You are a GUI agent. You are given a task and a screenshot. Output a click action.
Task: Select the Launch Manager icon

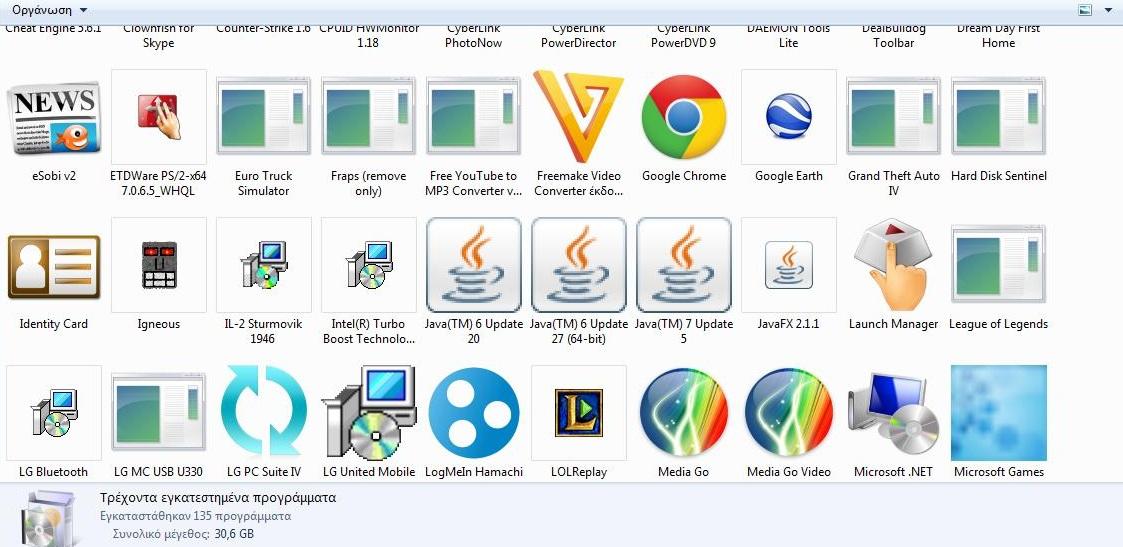(x=892, y=265)
